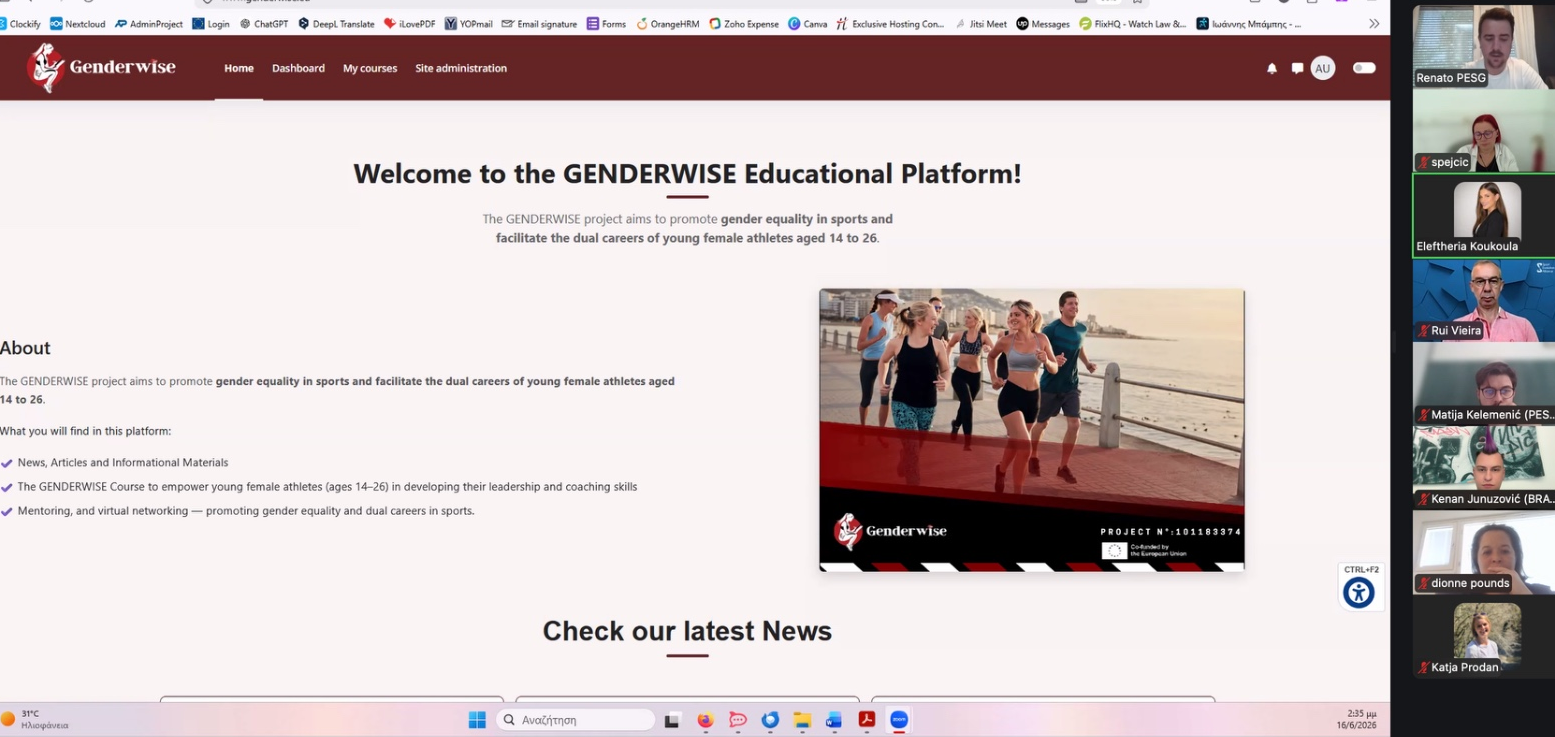This screenshot has height=737, width=1555.
Task: Open Thunderbird from the taskbar
Action: click(x=770, y=720)
